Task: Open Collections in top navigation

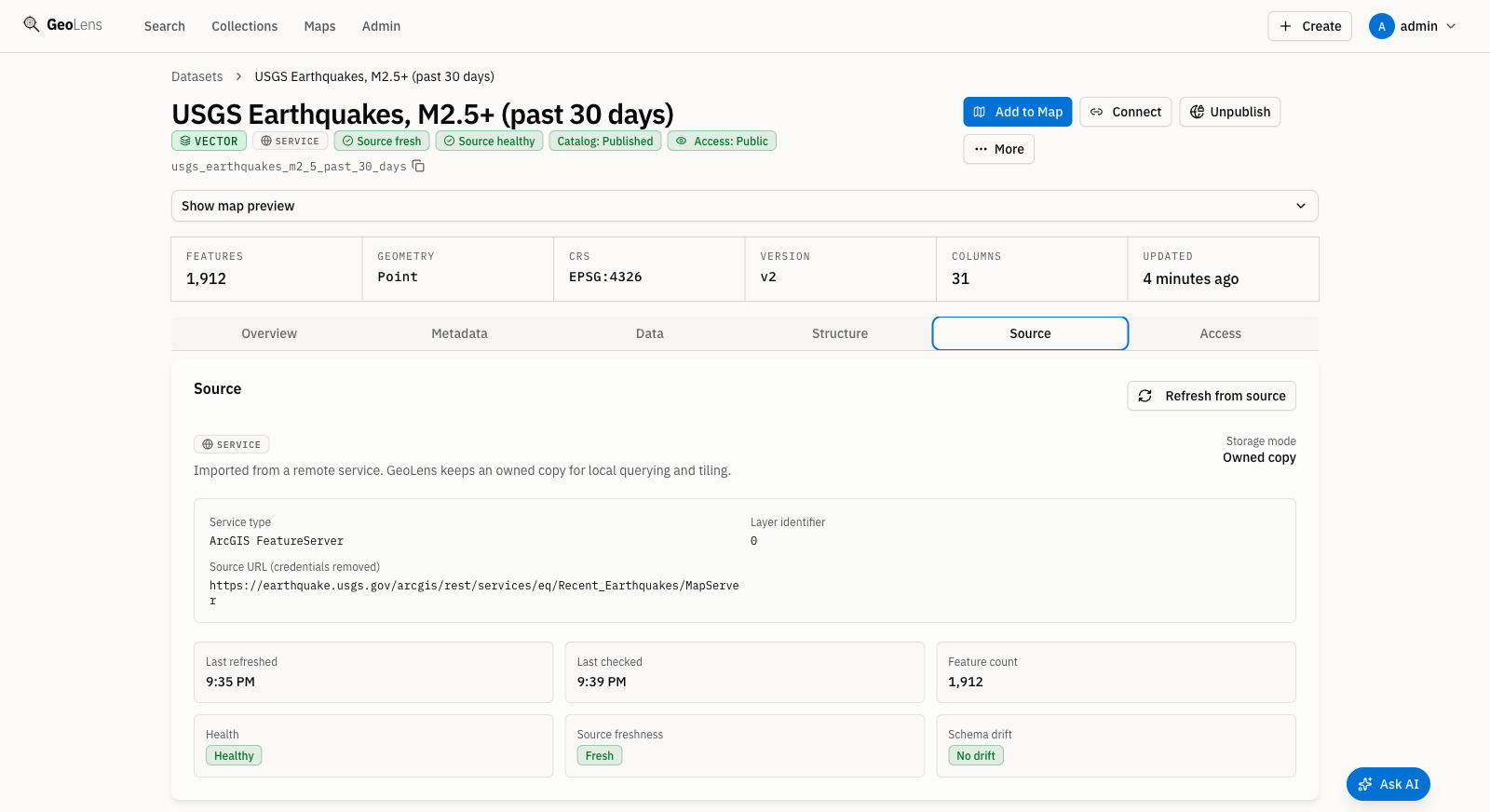Action: pos(245,26)
